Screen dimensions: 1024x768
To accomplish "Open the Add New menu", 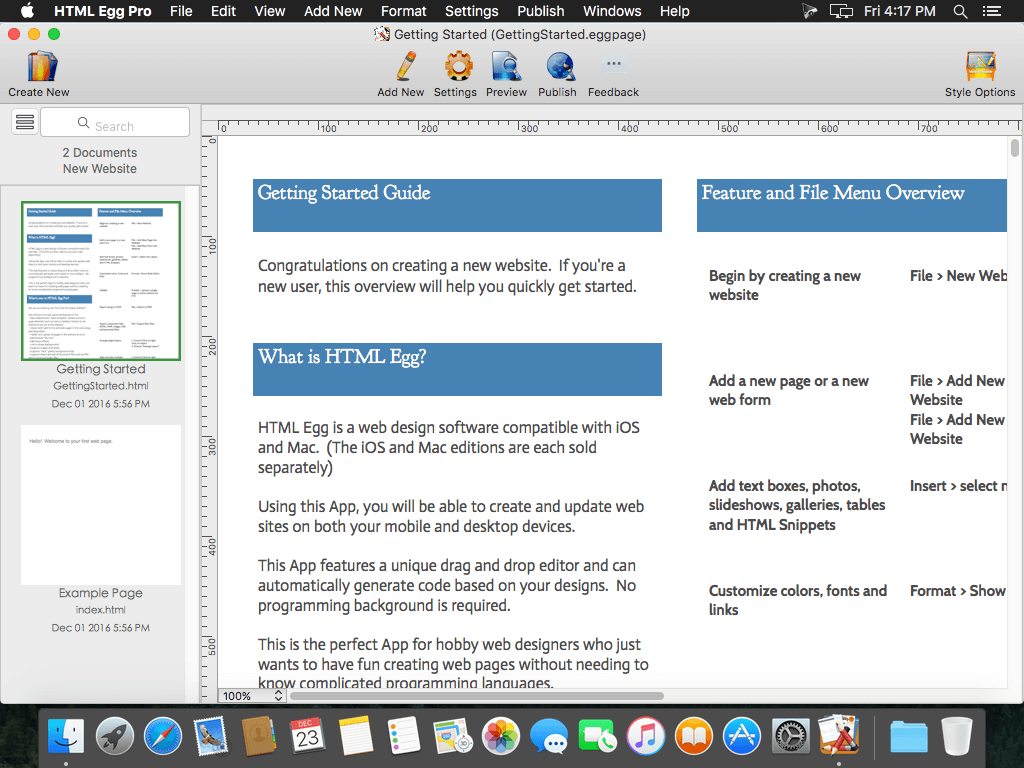I will [x=333, y=11].
